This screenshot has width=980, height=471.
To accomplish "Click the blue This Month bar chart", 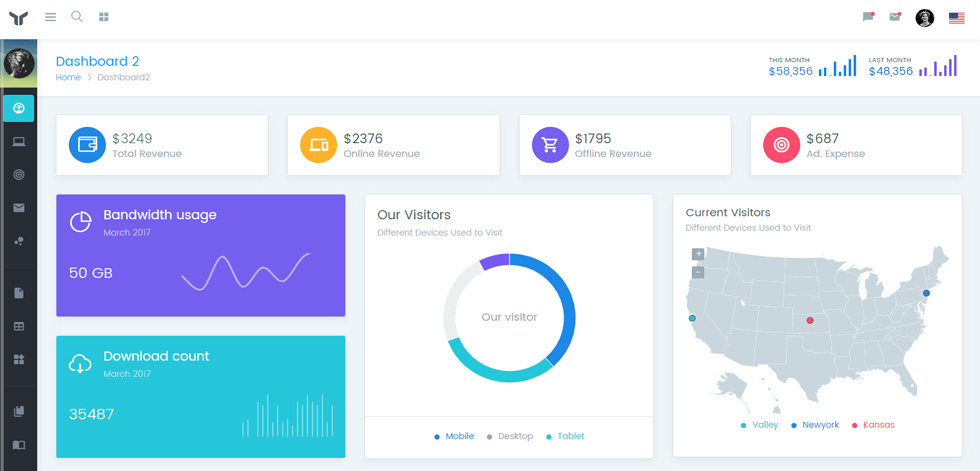I will (x=838, y=66).
